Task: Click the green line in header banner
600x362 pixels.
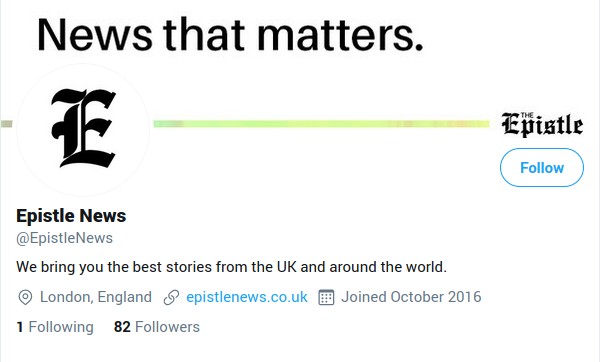Action: 321,124
